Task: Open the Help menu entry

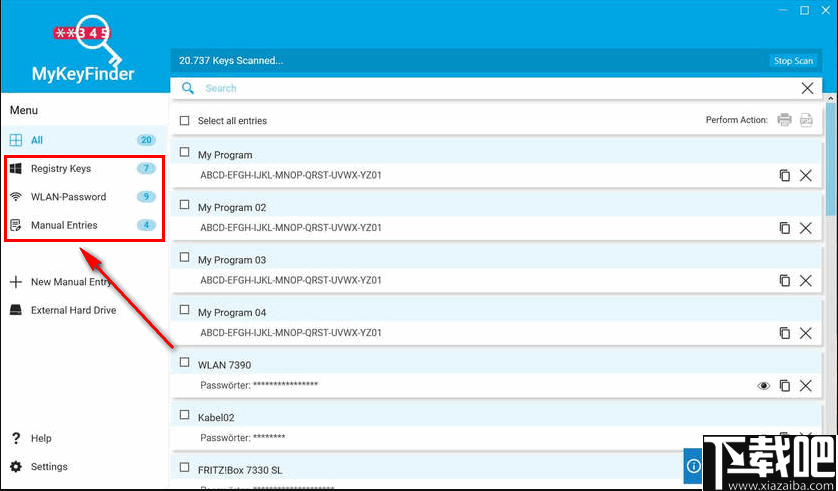Action: point(41,438)
